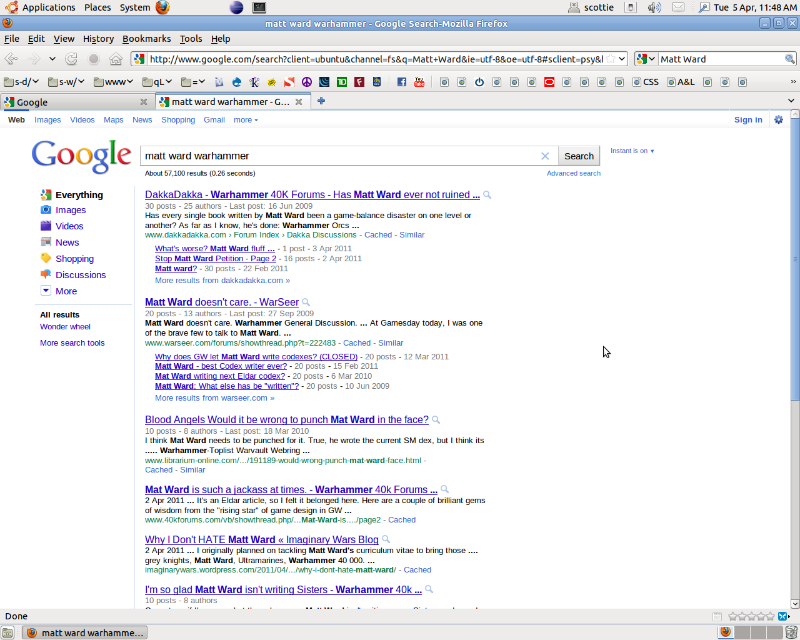Click the Search button
The image size is (800, 640).
coord(579,156)
